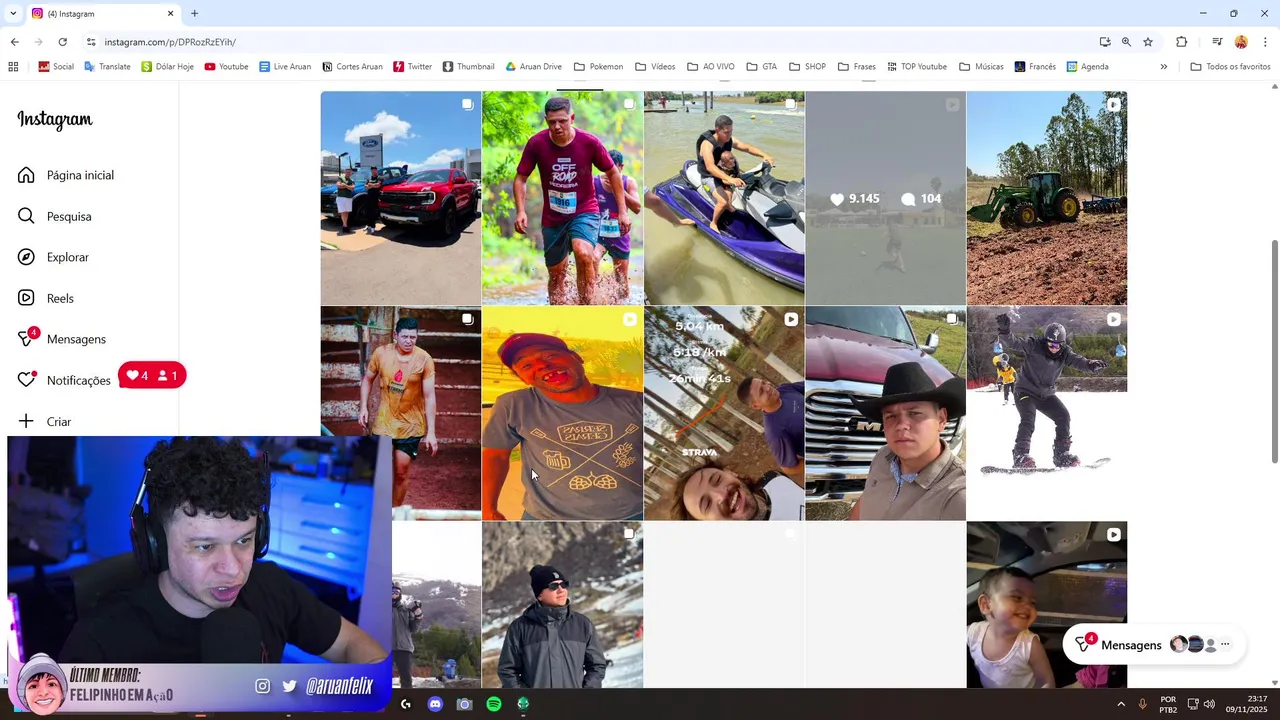Open the snowboarder reel

(x=1047, y=413)
